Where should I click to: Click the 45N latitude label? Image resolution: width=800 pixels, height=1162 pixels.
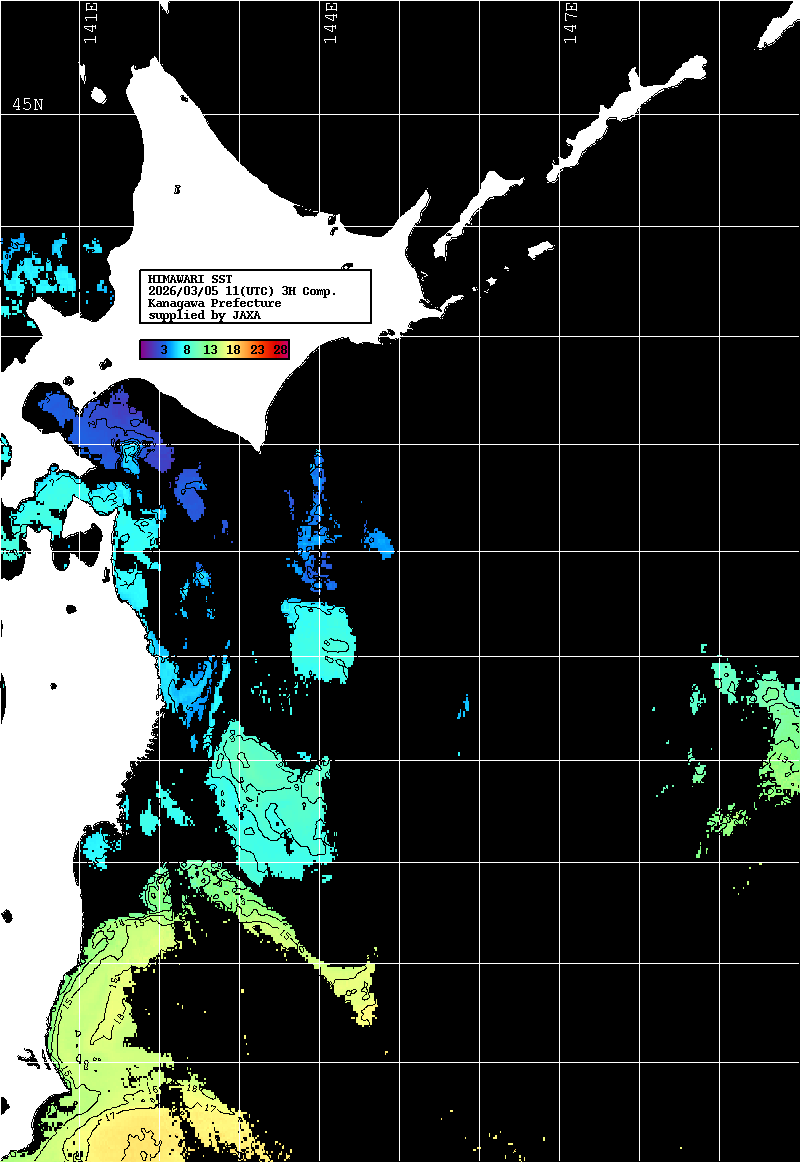tap(28, 105)
